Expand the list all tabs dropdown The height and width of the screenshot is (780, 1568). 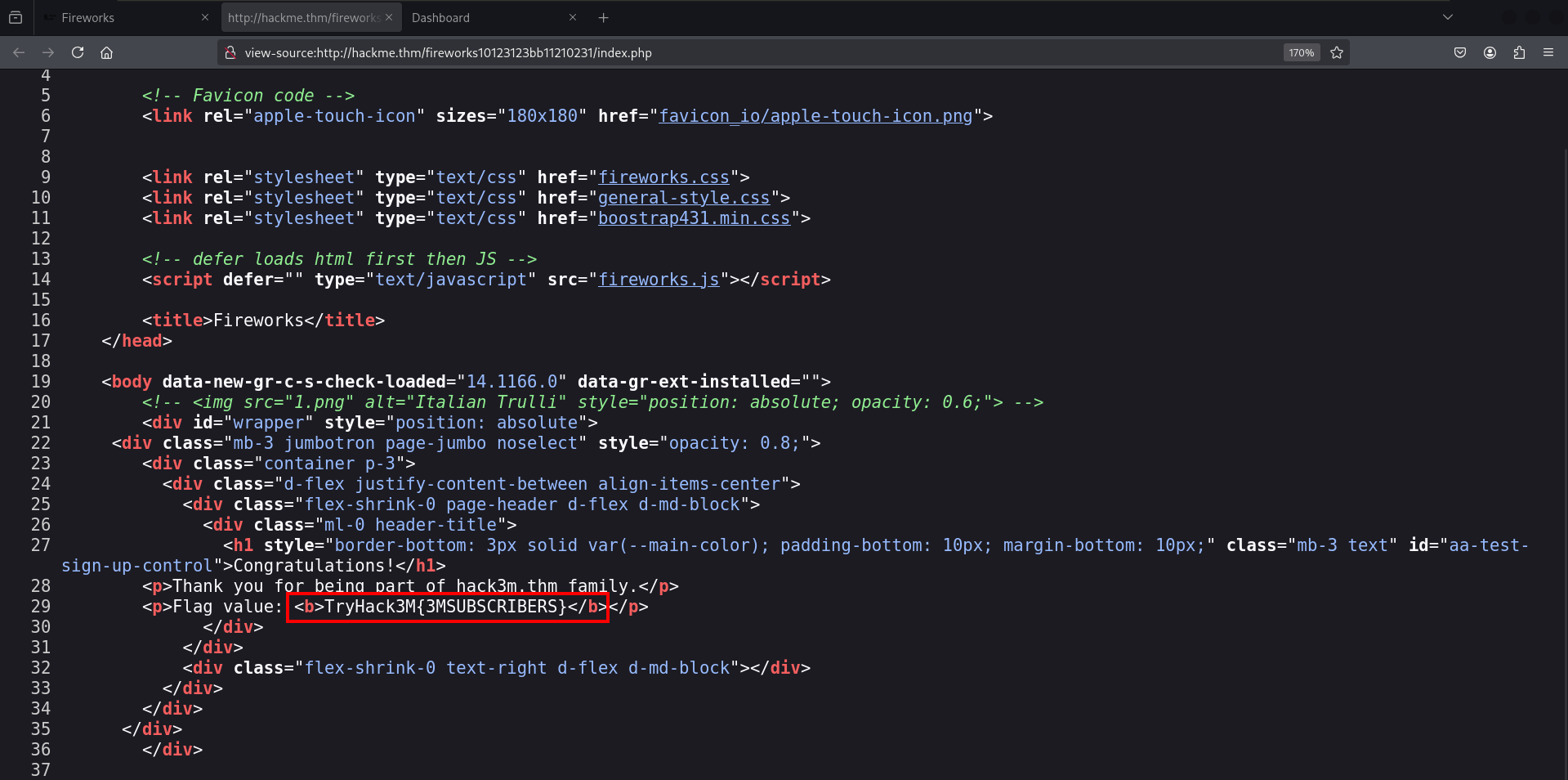tap(1448, 17)
